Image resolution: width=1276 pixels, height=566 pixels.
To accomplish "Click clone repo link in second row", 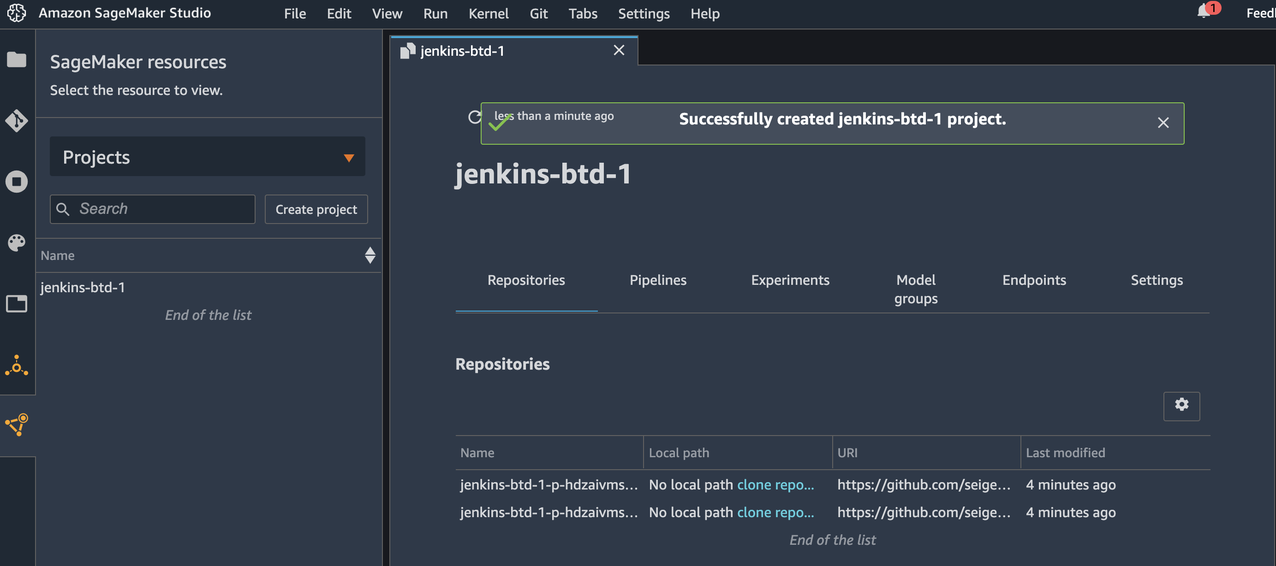I will coord(776,512).
